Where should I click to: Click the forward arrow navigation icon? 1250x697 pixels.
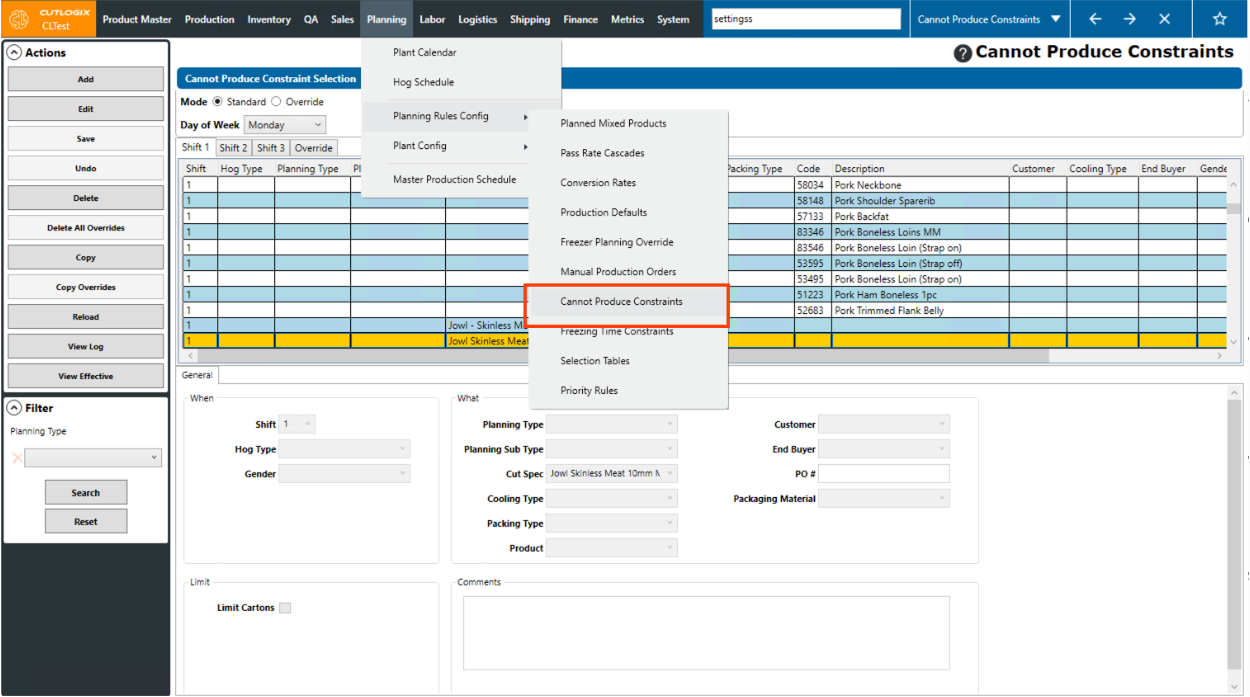[x=1129, y=19]
